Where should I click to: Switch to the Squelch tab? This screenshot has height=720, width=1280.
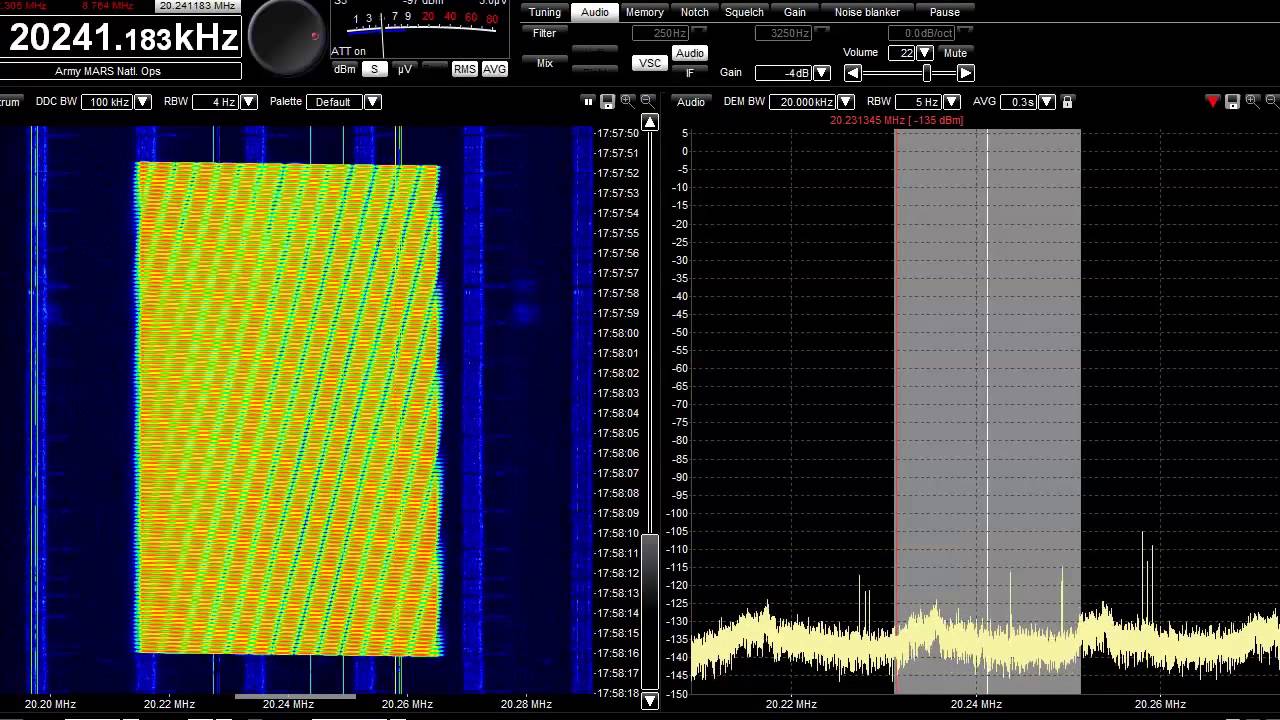pos(744,12)
